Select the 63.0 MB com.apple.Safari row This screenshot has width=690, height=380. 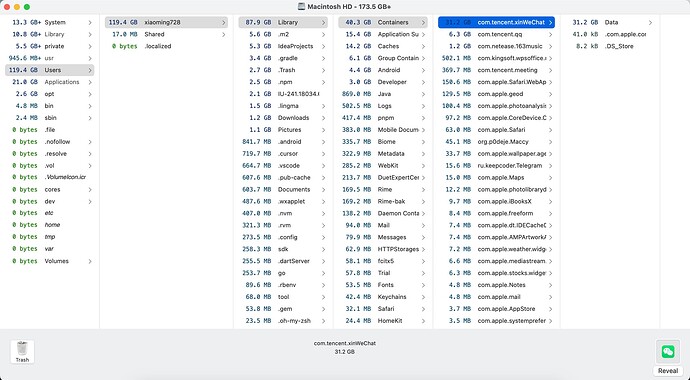click(496, 130)
